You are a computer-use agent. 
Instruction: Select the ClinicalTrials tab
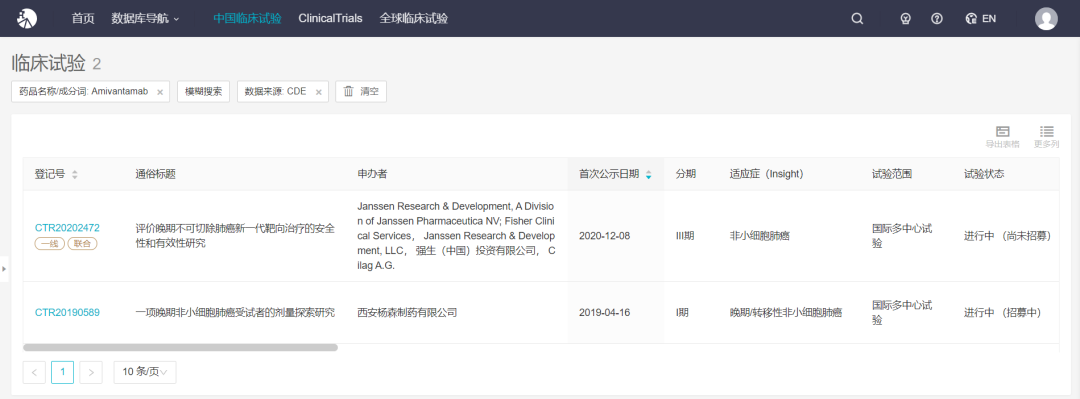tap(331, 19)
